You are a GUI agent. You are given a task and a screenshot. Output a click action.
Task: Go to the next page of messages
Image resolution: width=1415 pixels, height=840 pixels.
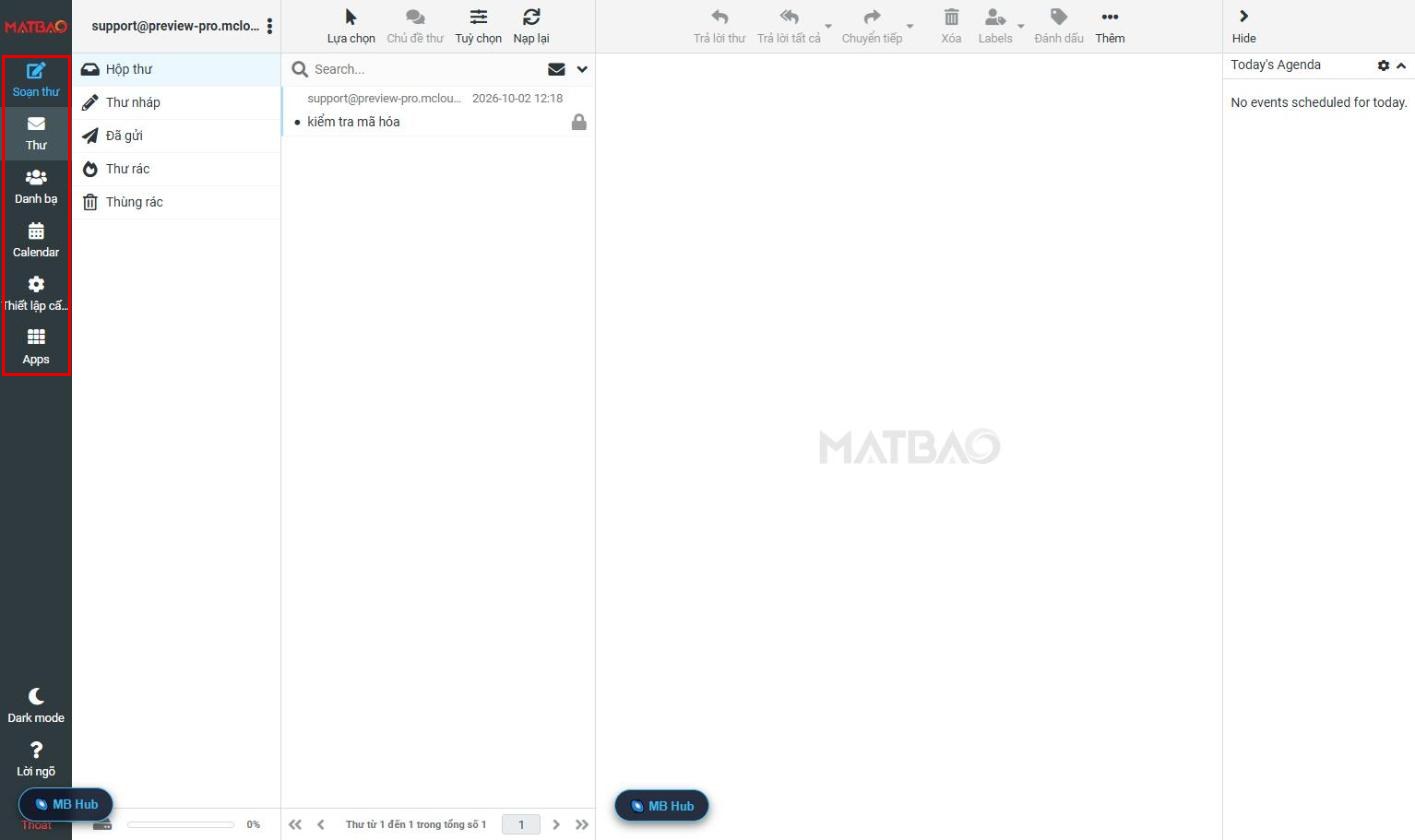556,825
